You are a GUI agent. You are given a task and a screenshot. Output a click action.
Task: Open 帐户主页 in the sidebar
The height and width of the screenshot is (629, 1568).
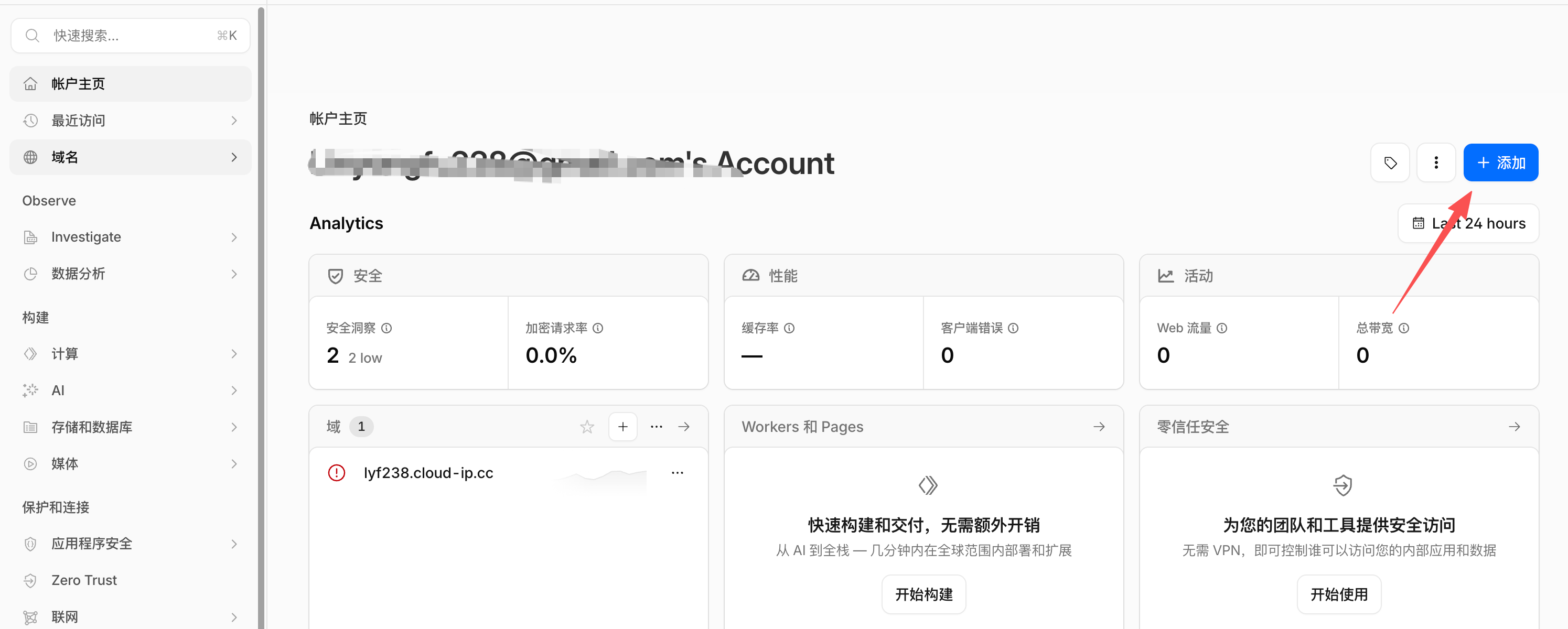pos(130,84)
